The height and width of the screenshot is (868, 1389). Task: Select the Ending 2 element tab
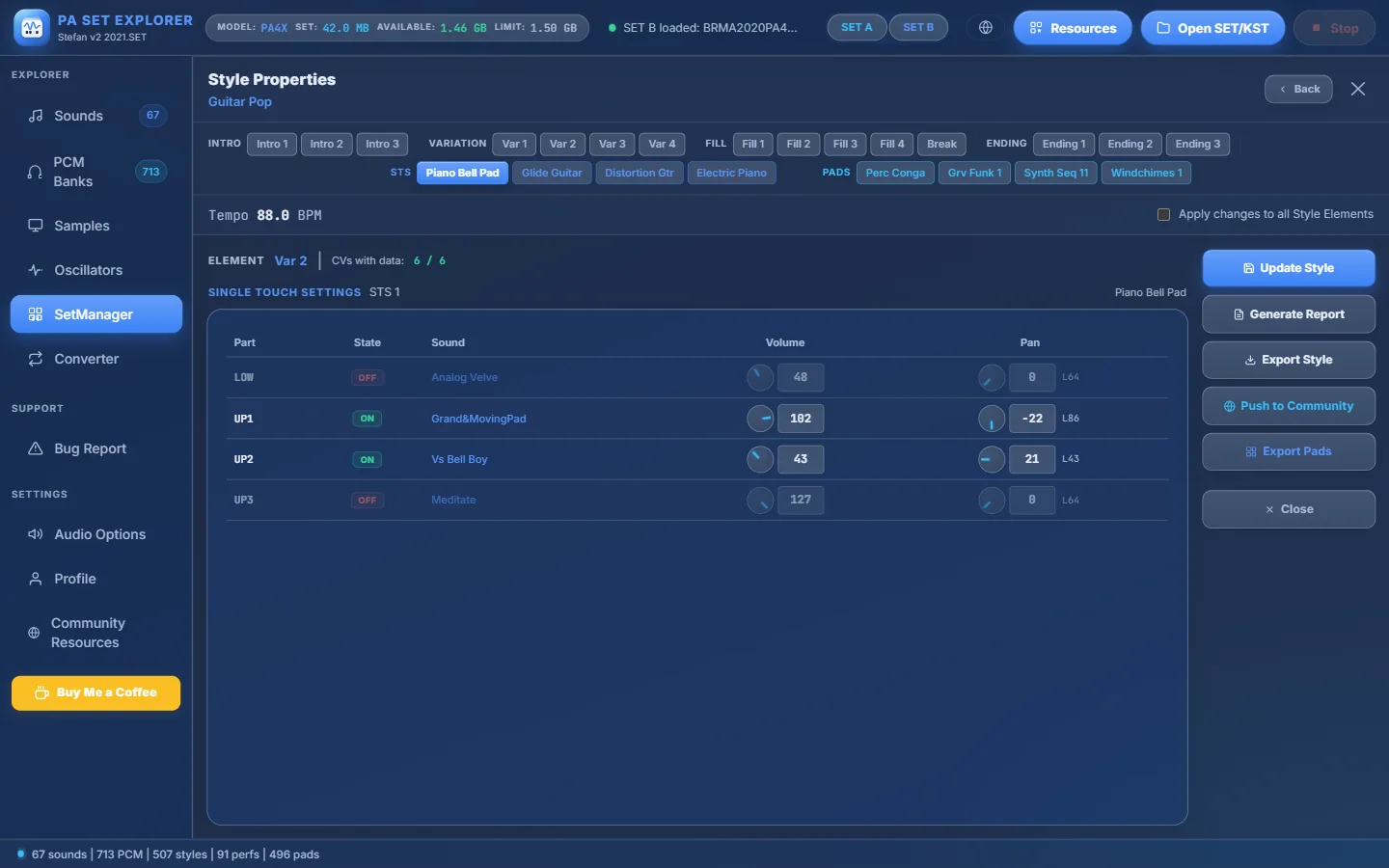tap(1130, 145)
